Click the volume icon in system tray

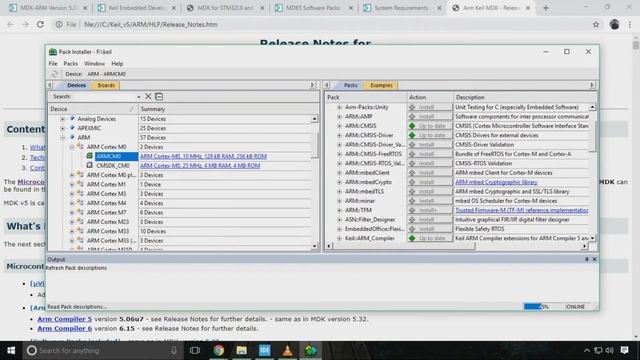610,350
